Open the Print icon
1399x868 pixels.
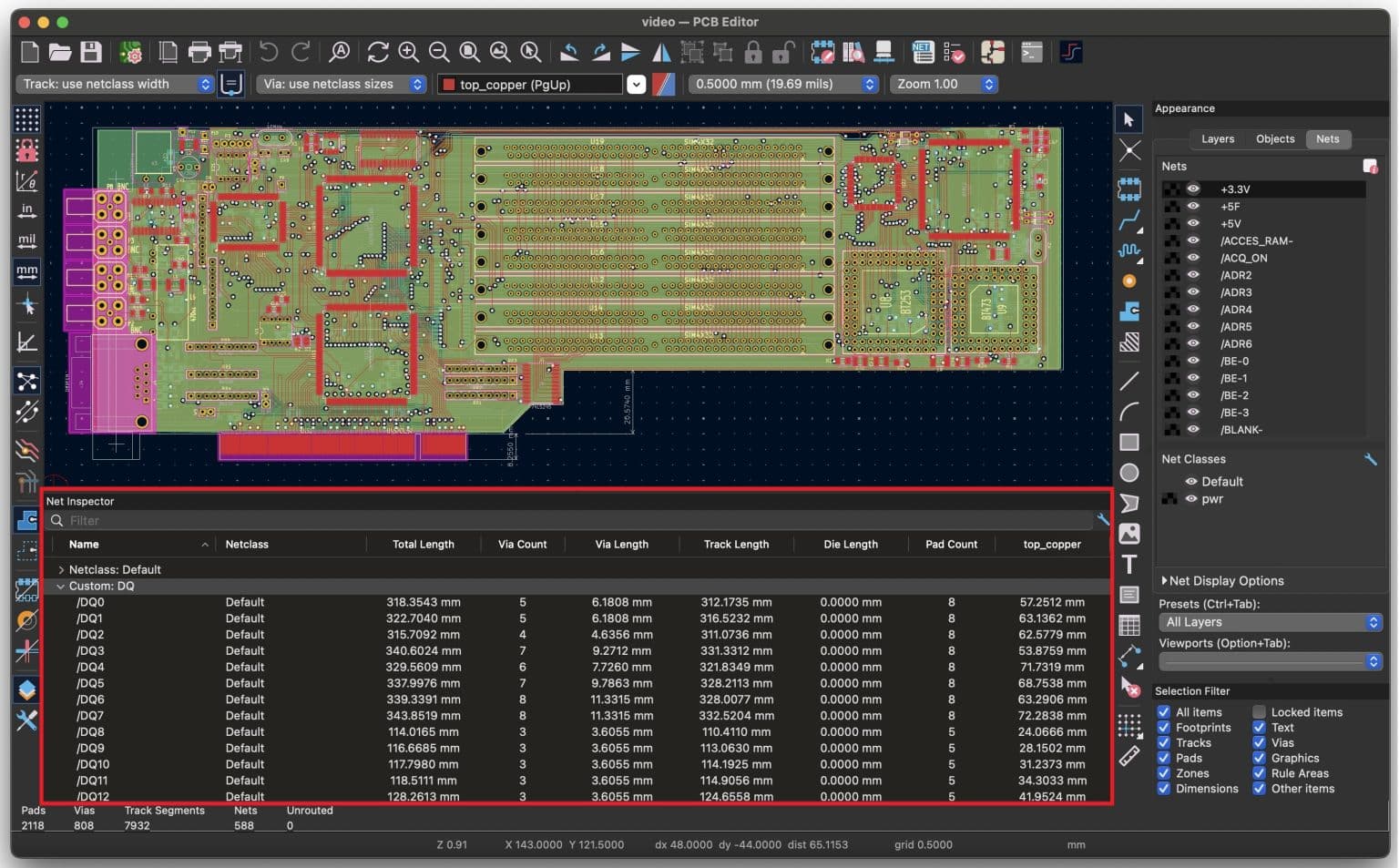[x=199, y=52]
